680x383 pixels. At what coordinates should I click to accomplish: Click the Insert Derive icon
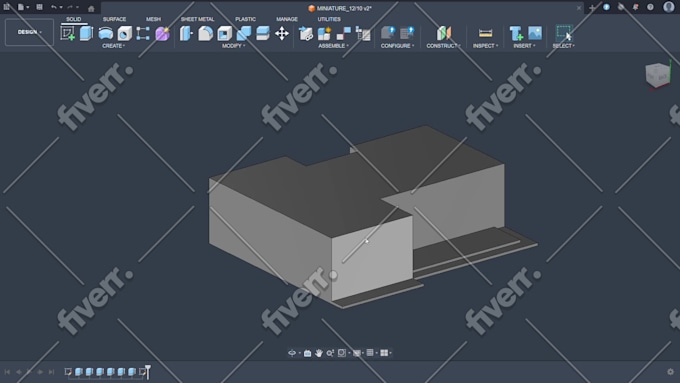[516, 33]
